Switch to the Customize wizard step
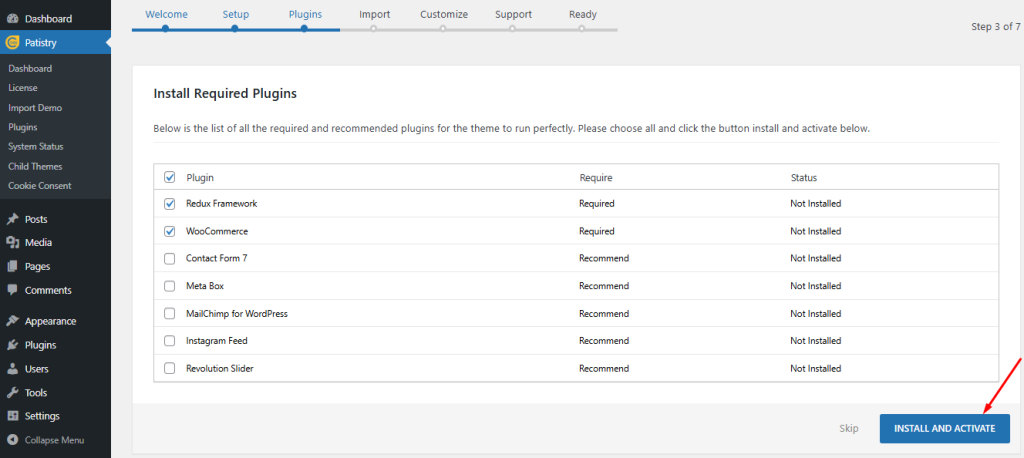1024x458 pixels. pos(444,14)
